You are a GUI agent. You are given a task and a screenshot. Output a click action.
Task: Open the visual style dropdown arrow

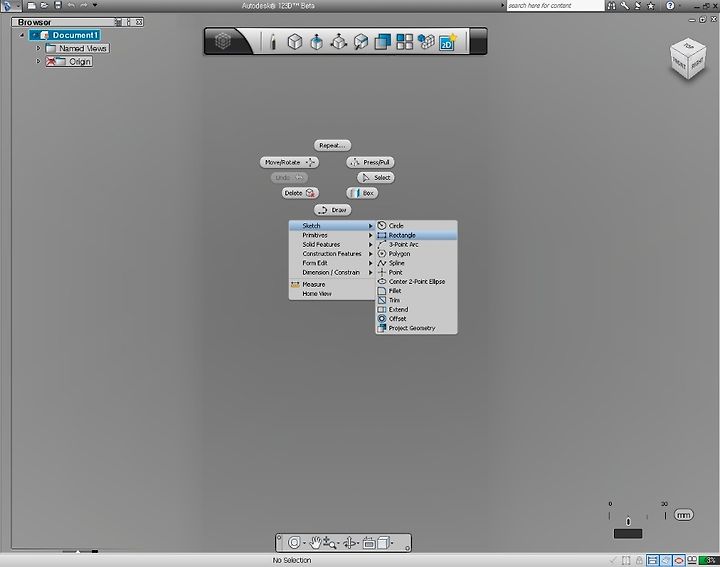pos(392,543)
